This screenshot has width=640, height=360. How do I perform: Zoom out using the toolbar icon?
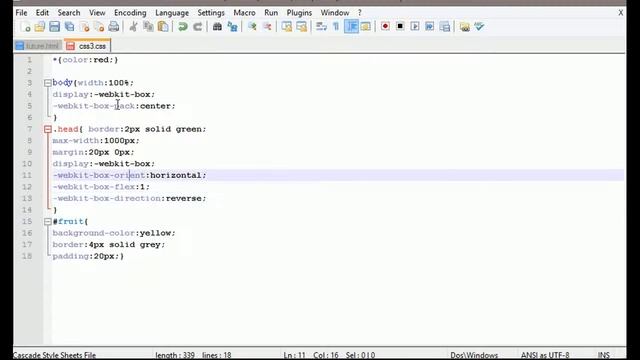click(x=267, y=27)
